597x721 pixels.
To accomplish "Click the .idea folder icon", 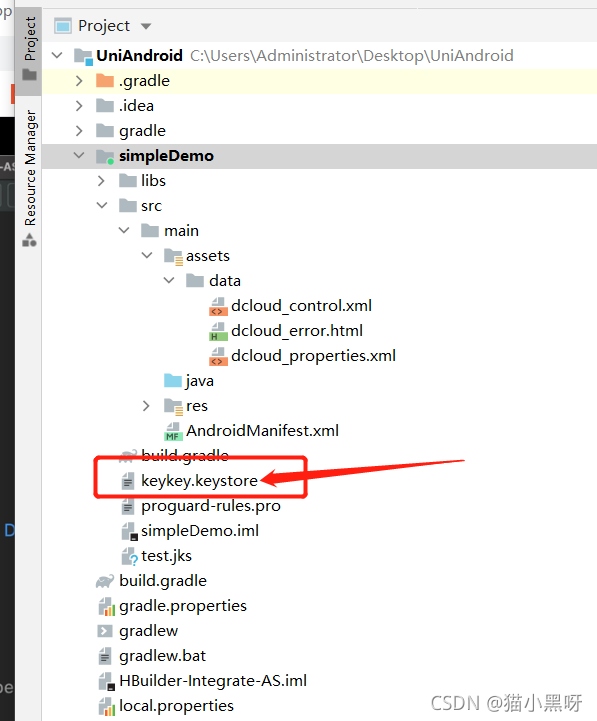I will click(105, 106).
